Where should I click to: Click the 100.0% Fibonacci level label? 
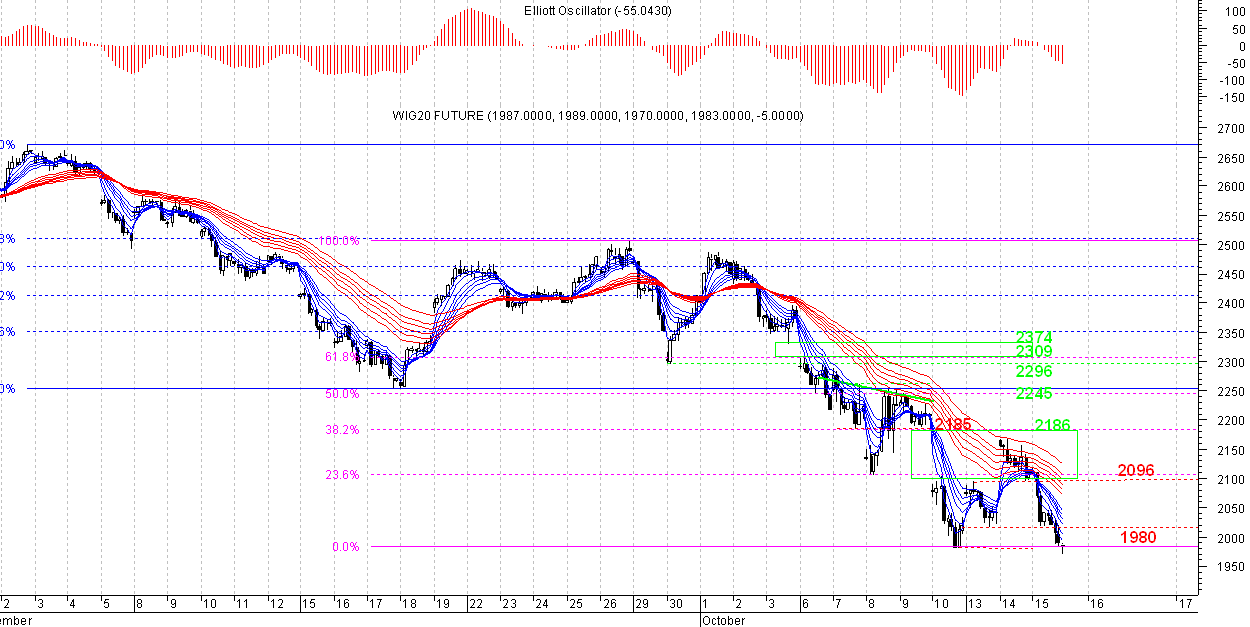click(x=340, y=241)
